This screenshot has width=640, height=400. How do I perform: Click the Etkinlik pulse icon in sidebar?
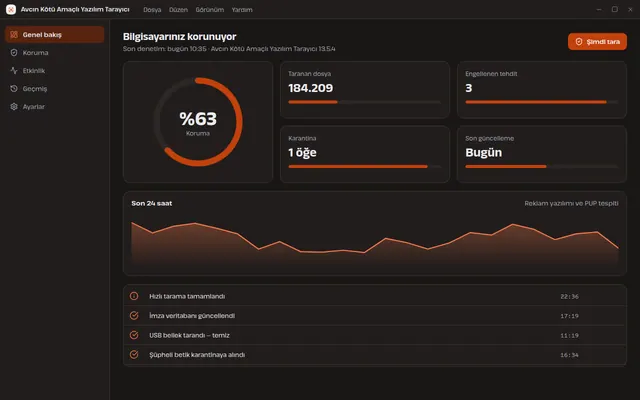(14, 71)
